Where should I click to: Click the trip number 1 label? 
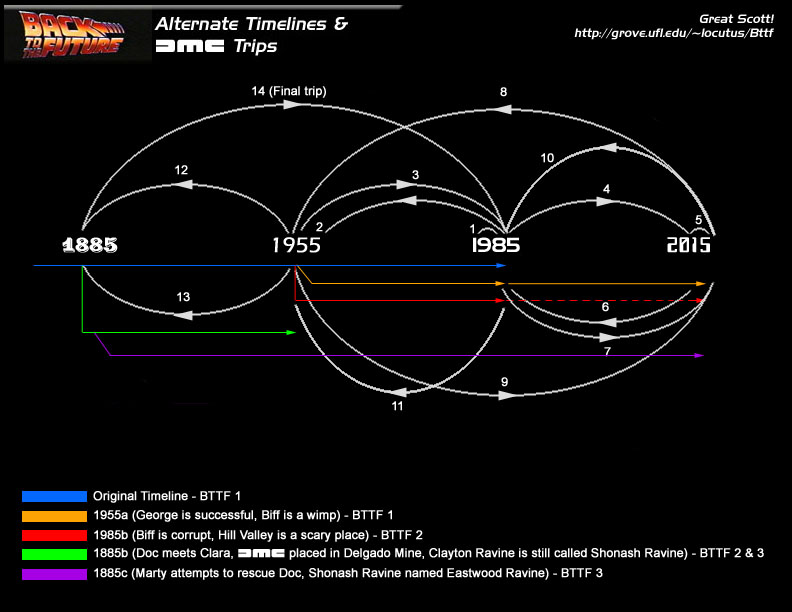pos(472,229)
